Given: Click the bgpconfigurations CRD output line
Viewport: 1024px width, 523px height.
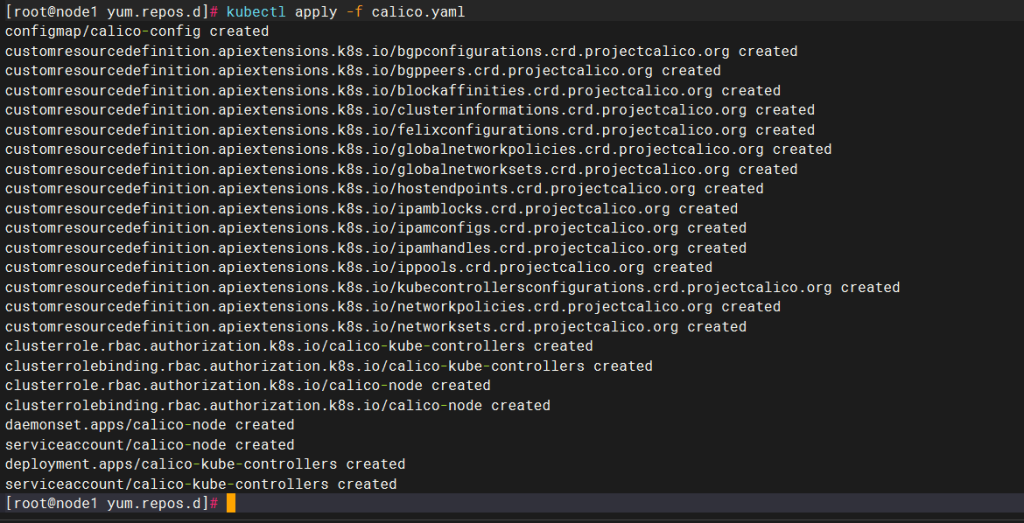Looking at the screenshot, I should [x=401, y=51].
